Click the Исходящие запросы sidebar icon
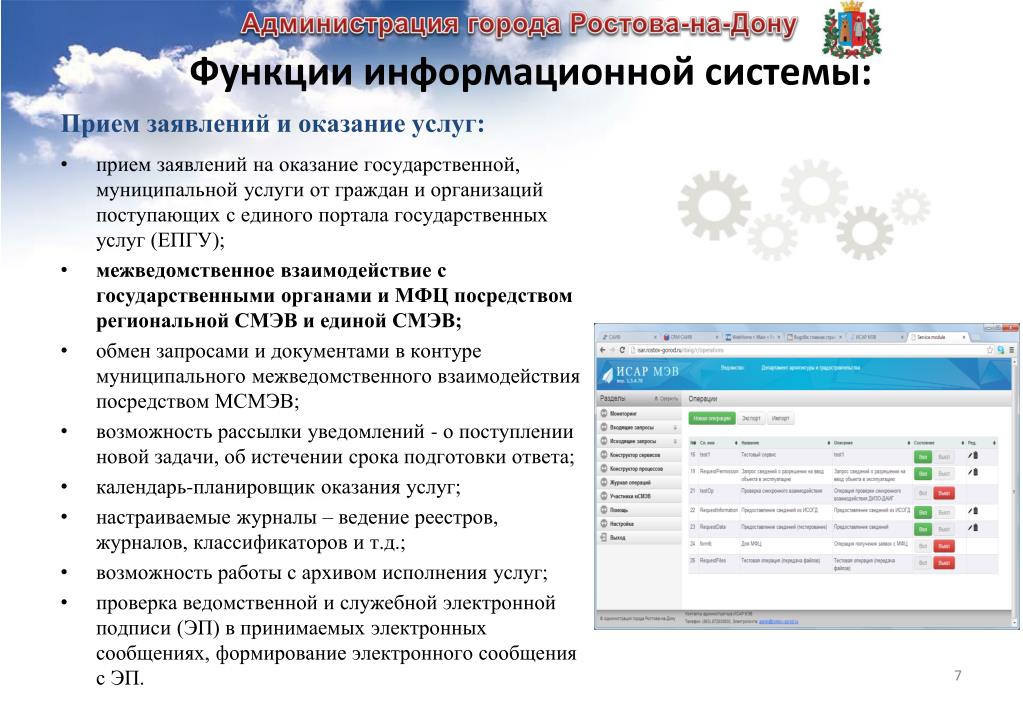 point(604,441)
